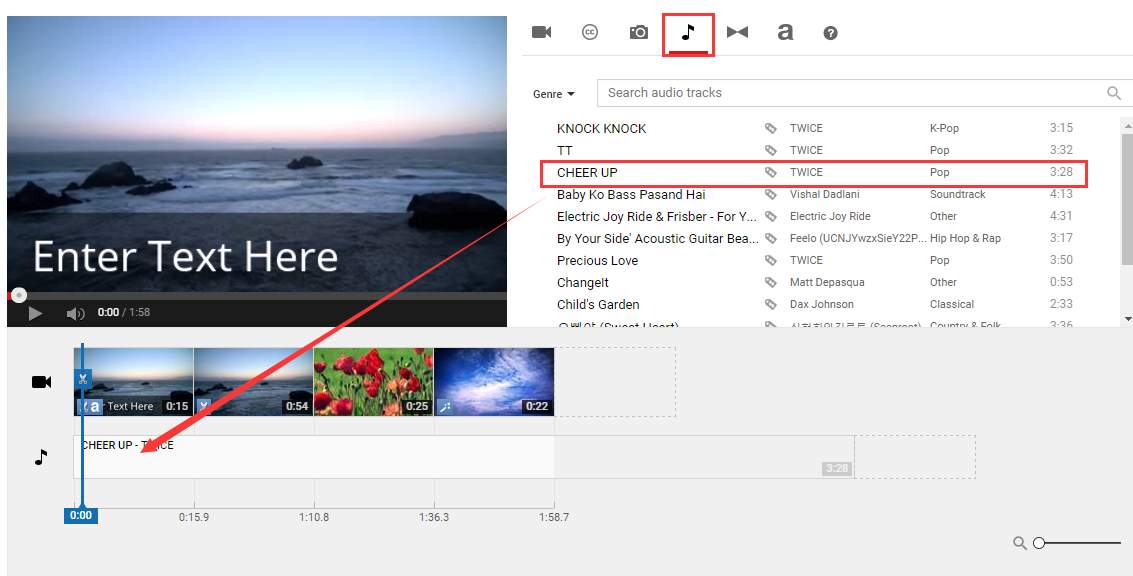
Task: Select the CHEER UP track
Action: (x=814, y=173)
